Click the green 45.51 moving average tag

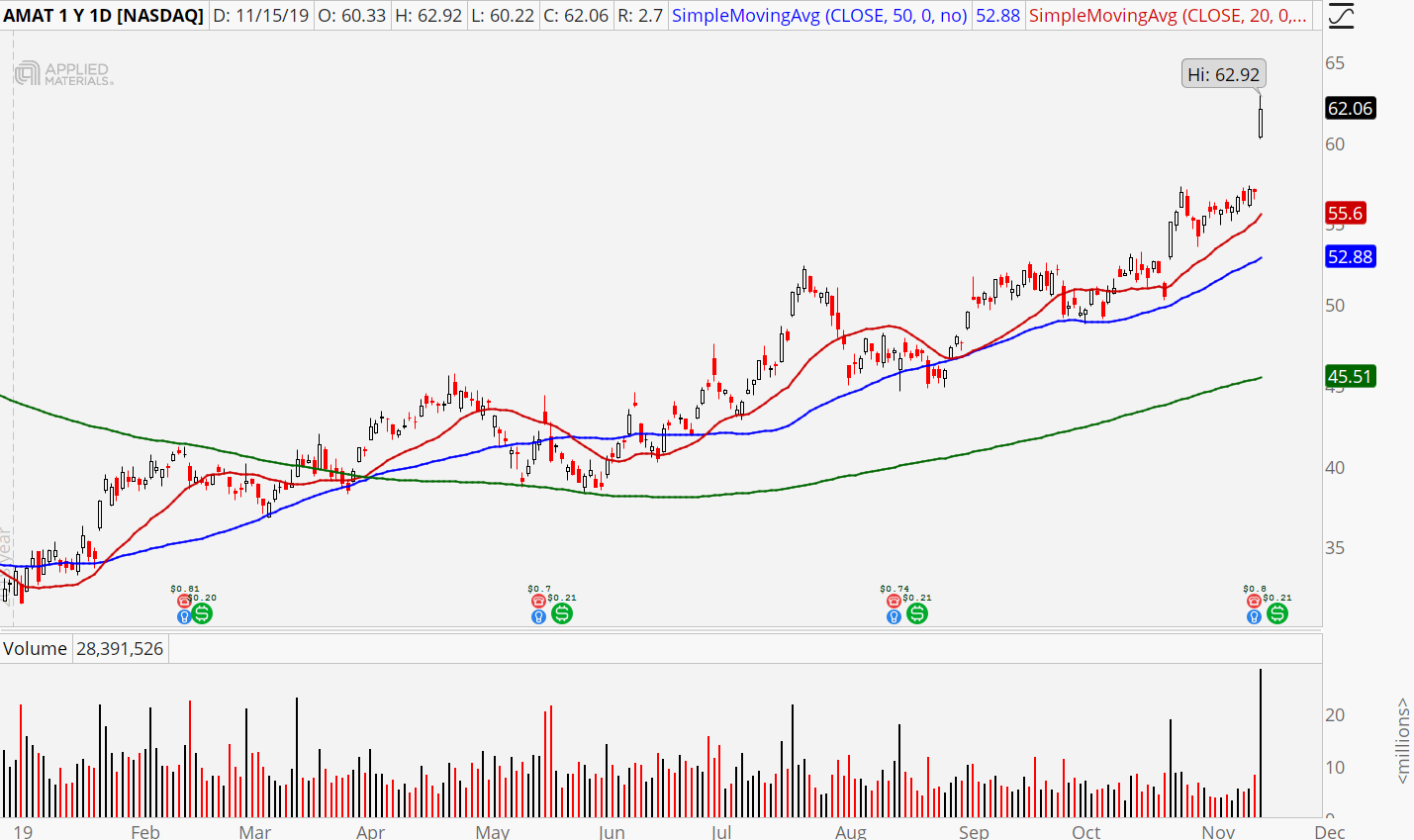[1351, 376]
